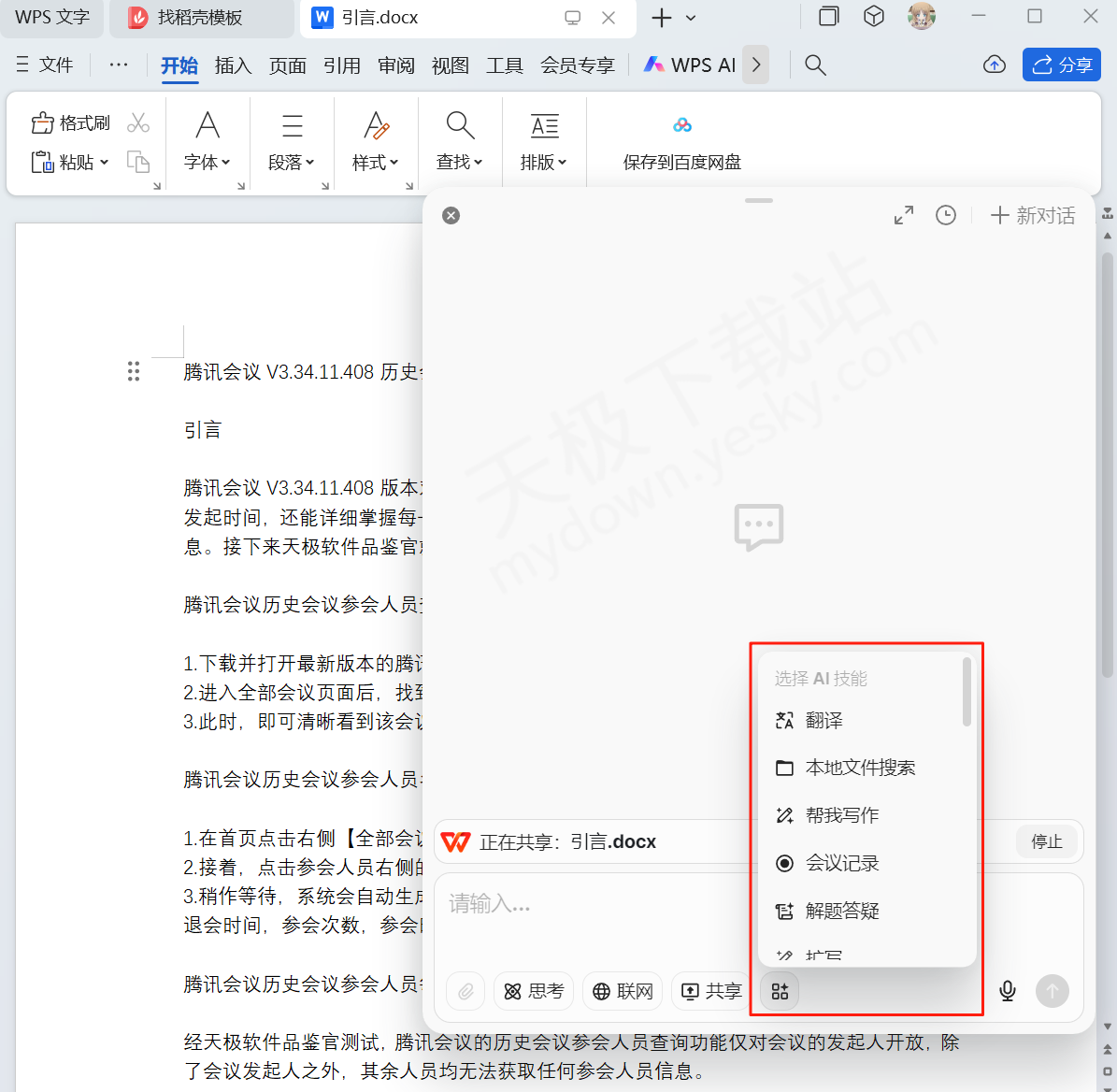Click the AI skills grid icon
The width and height of the screenshot is (1117, 1092).
pyautogui.click(x=780, y=991)
